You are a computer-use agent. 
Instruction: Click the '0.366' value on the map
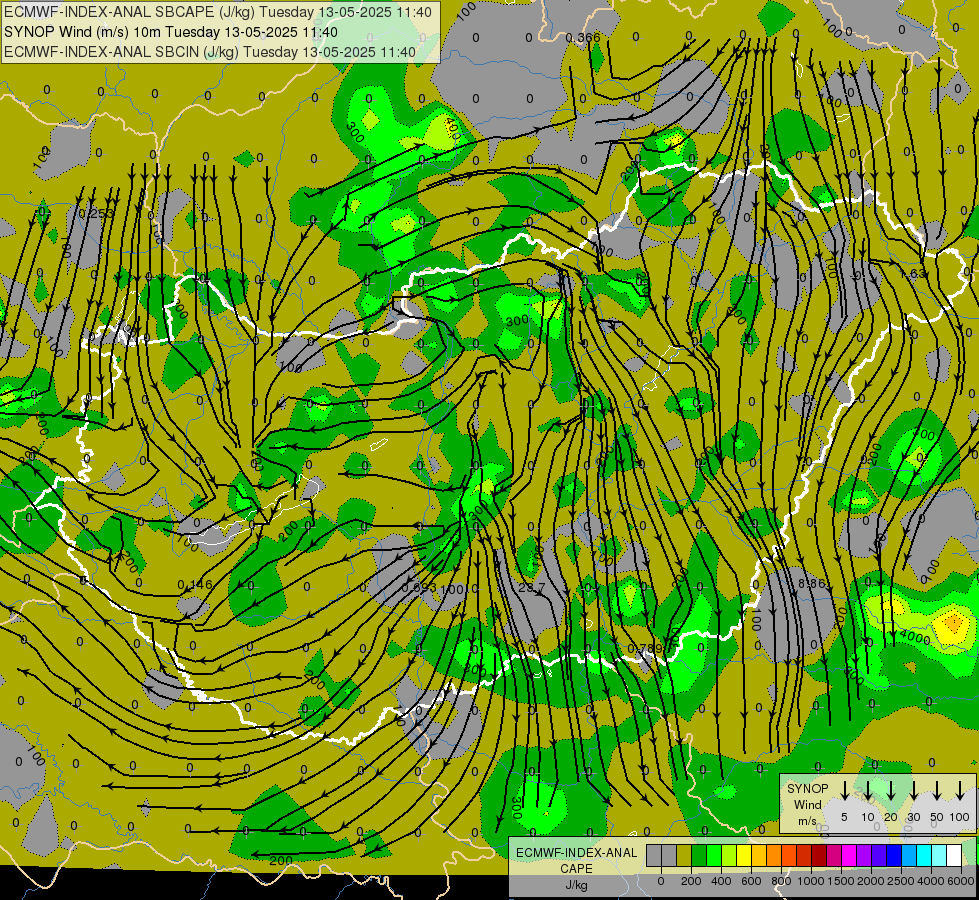[x=583, y=38]
